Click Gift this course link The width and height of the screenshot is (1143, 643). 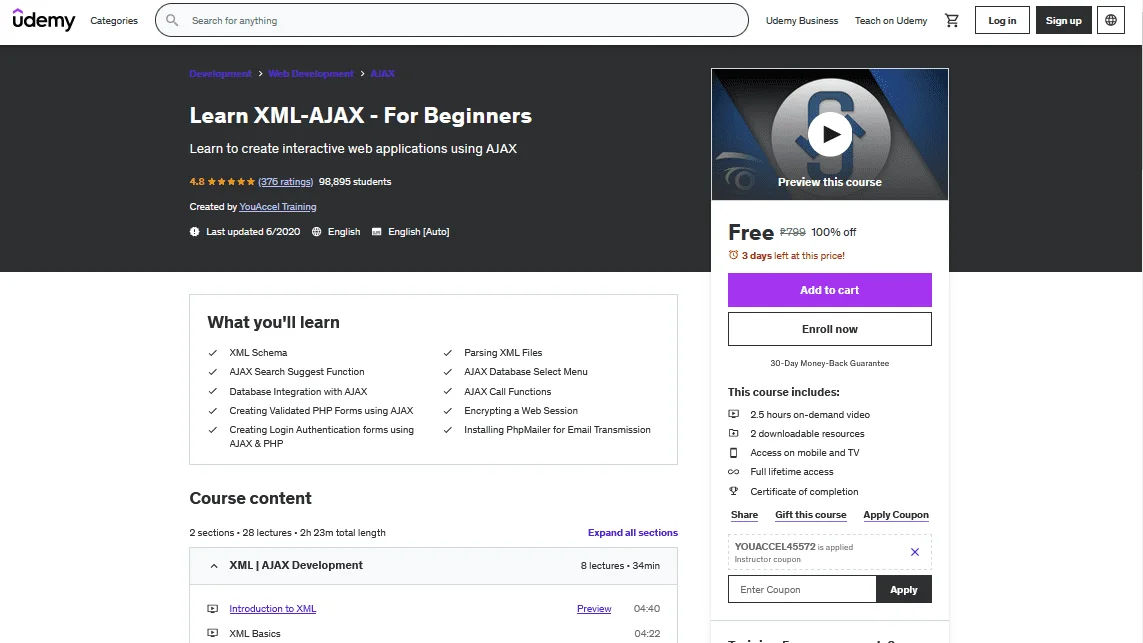click(811, 515)
